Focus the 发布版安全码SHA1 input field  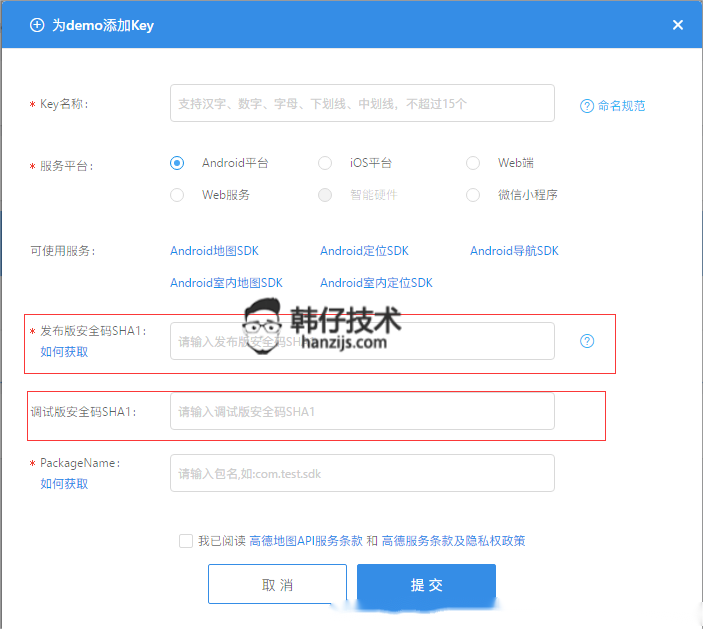click(x=362, y=341)
